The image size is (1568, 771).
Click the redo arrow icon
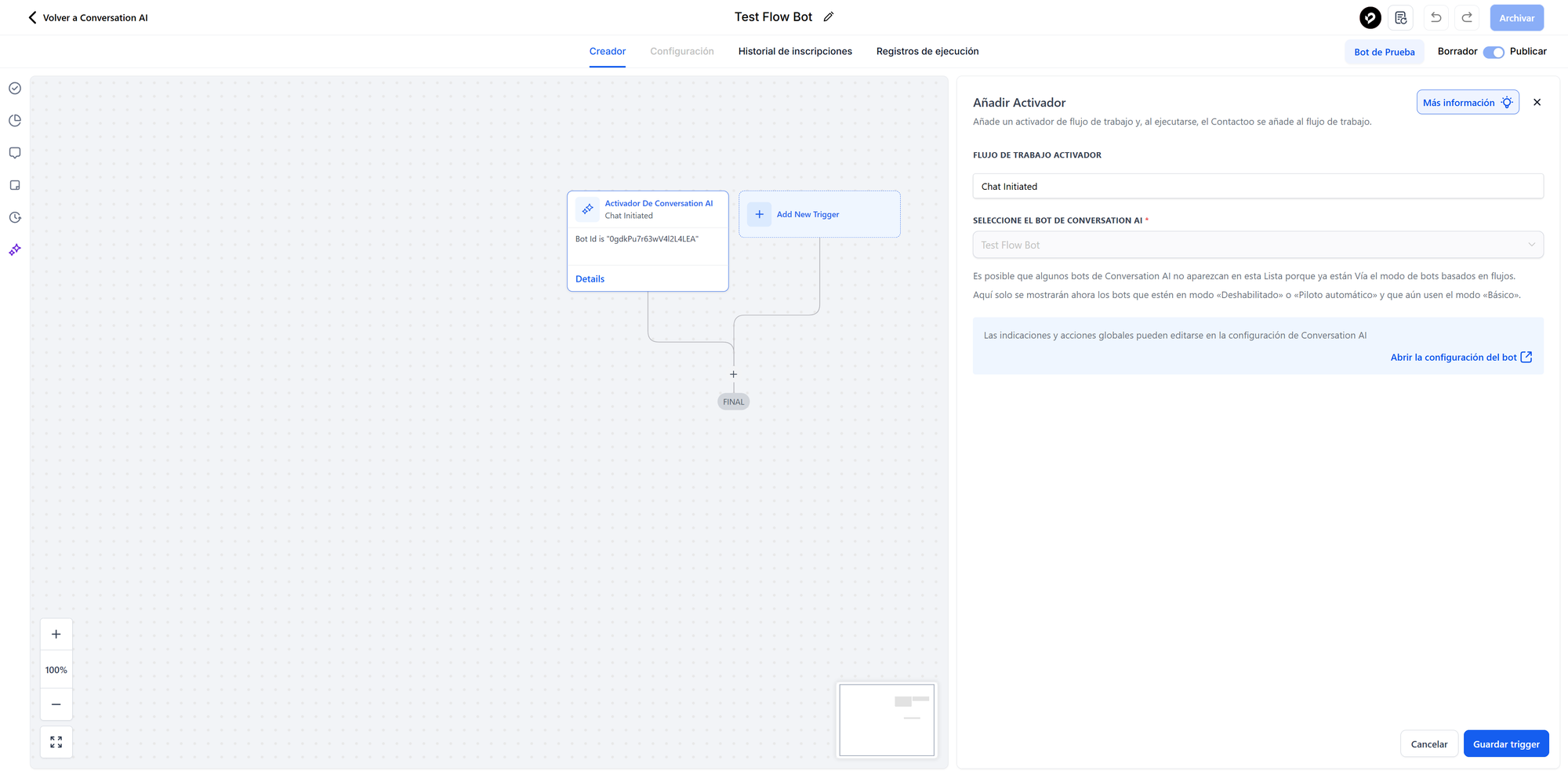tap(1467, 17)
